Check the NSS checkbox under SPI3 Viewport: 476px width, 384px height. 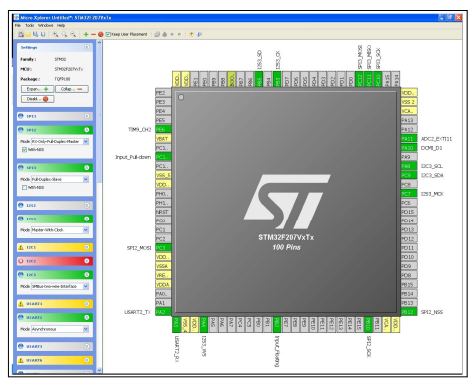pos(24,188)
